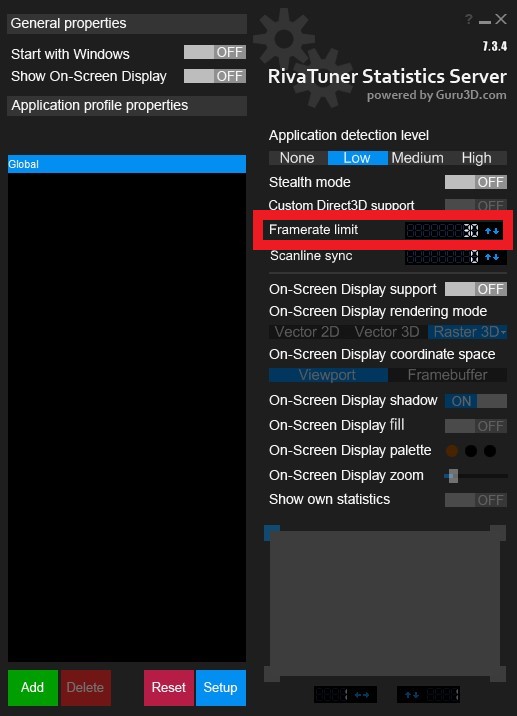
Task: Open the Setup button
Action: click(x=221, y=688)
